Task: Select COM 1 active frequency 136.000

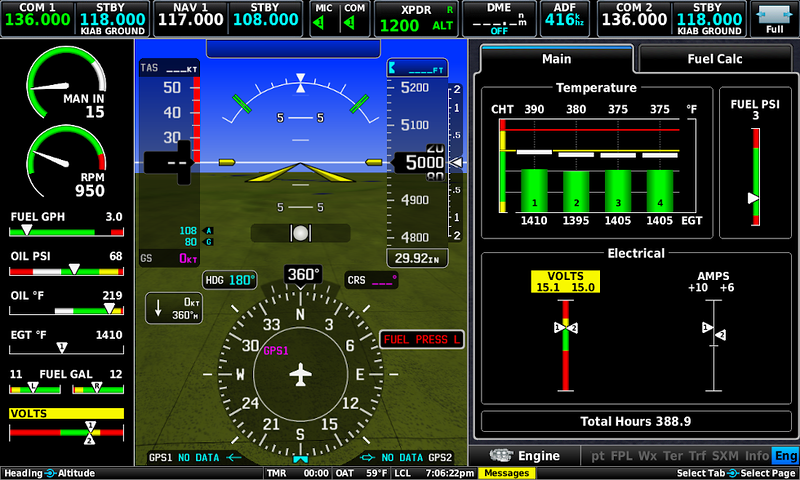Action: point(38,19)
